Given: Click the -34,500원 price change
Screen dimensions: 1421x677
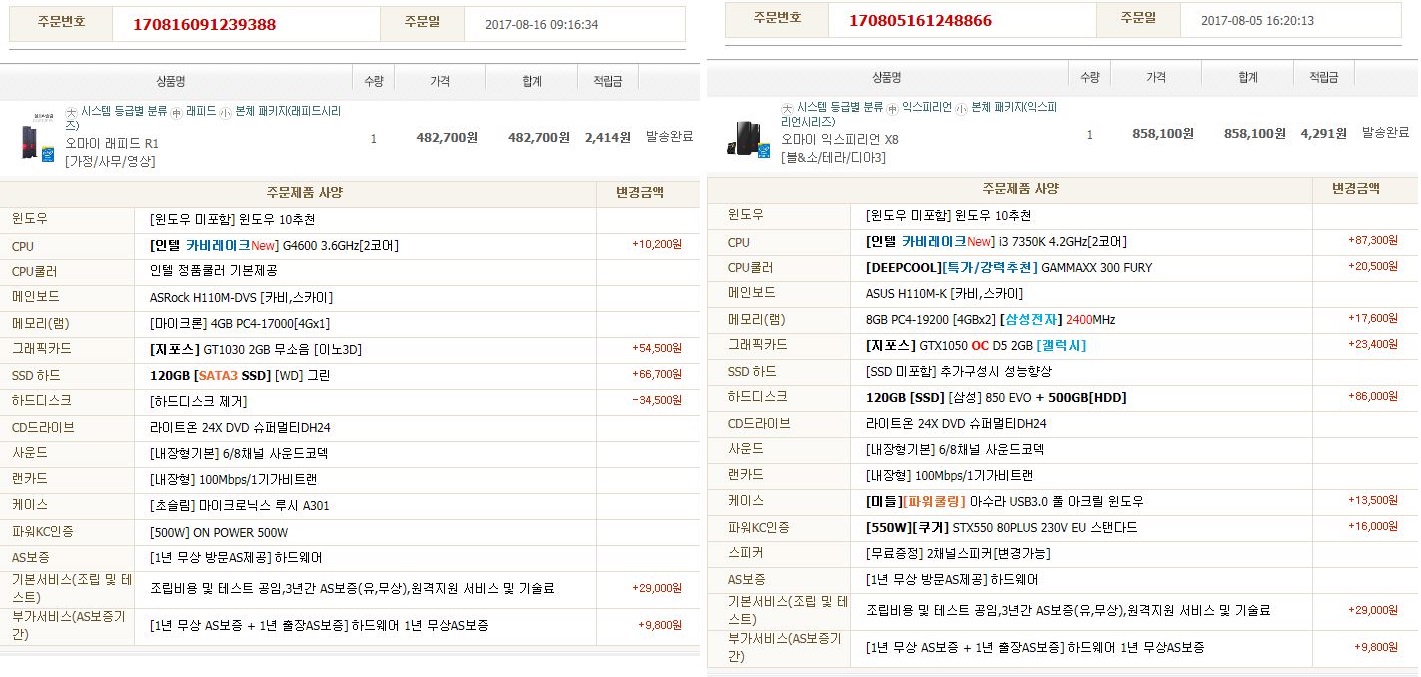Looking at the screenshot, I should (657, 400).
